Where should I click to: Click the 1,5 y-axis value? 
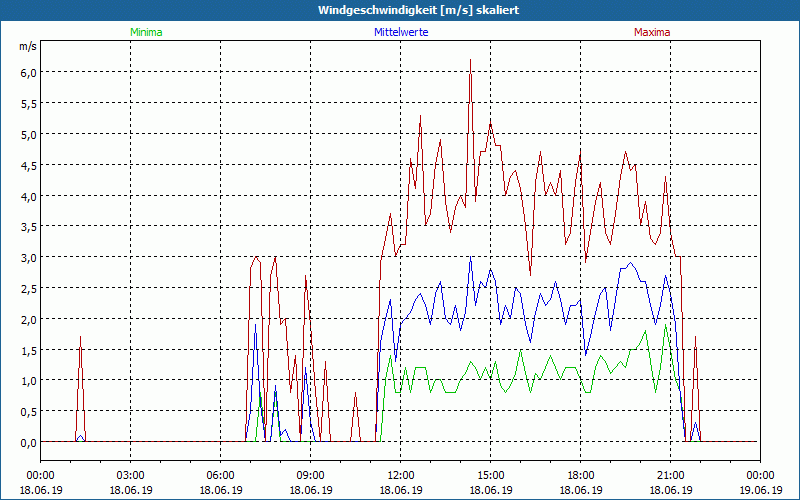[x=29, y=350]
